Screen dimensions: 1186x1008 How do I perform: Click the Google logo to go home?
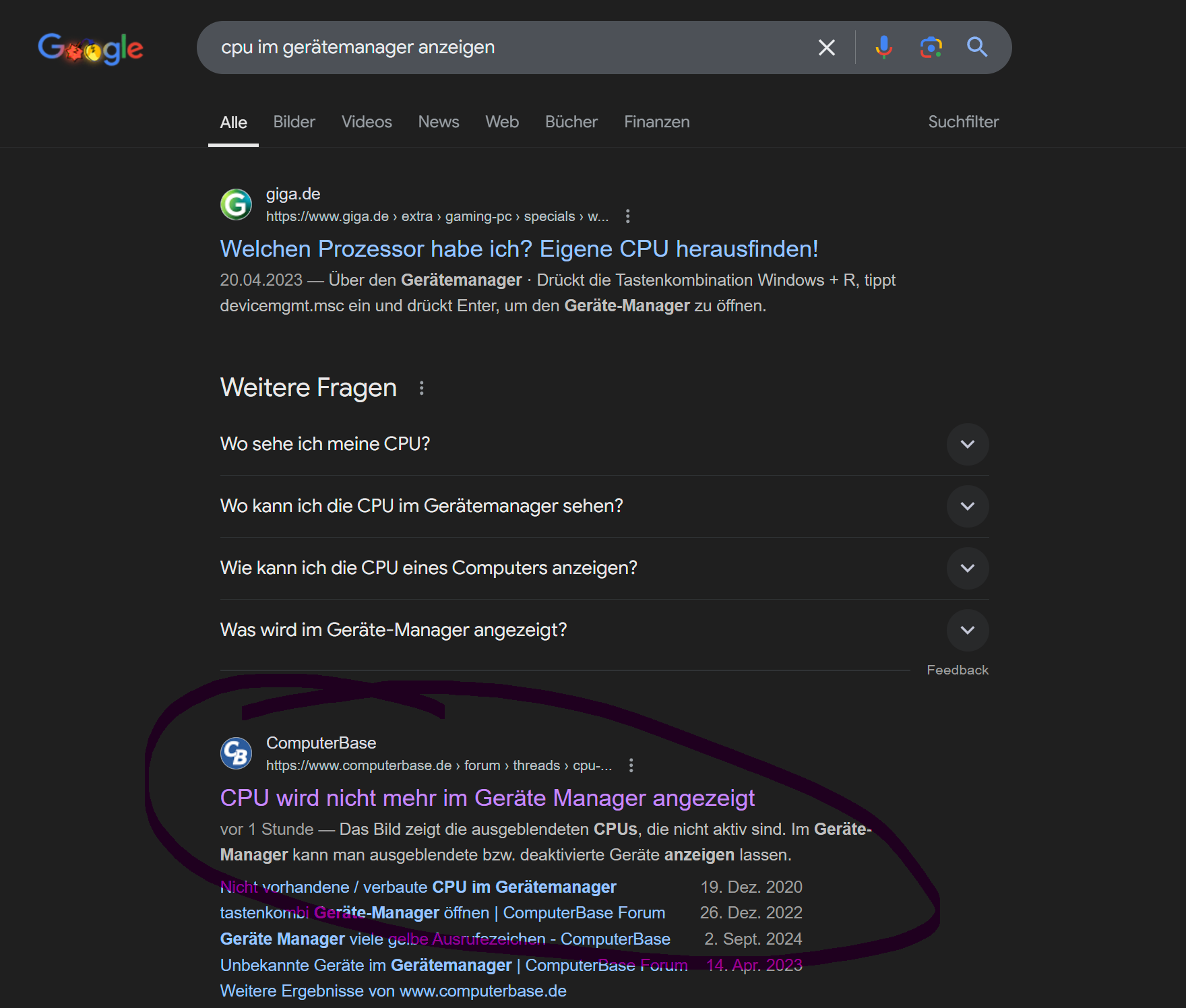coord(90,49)
